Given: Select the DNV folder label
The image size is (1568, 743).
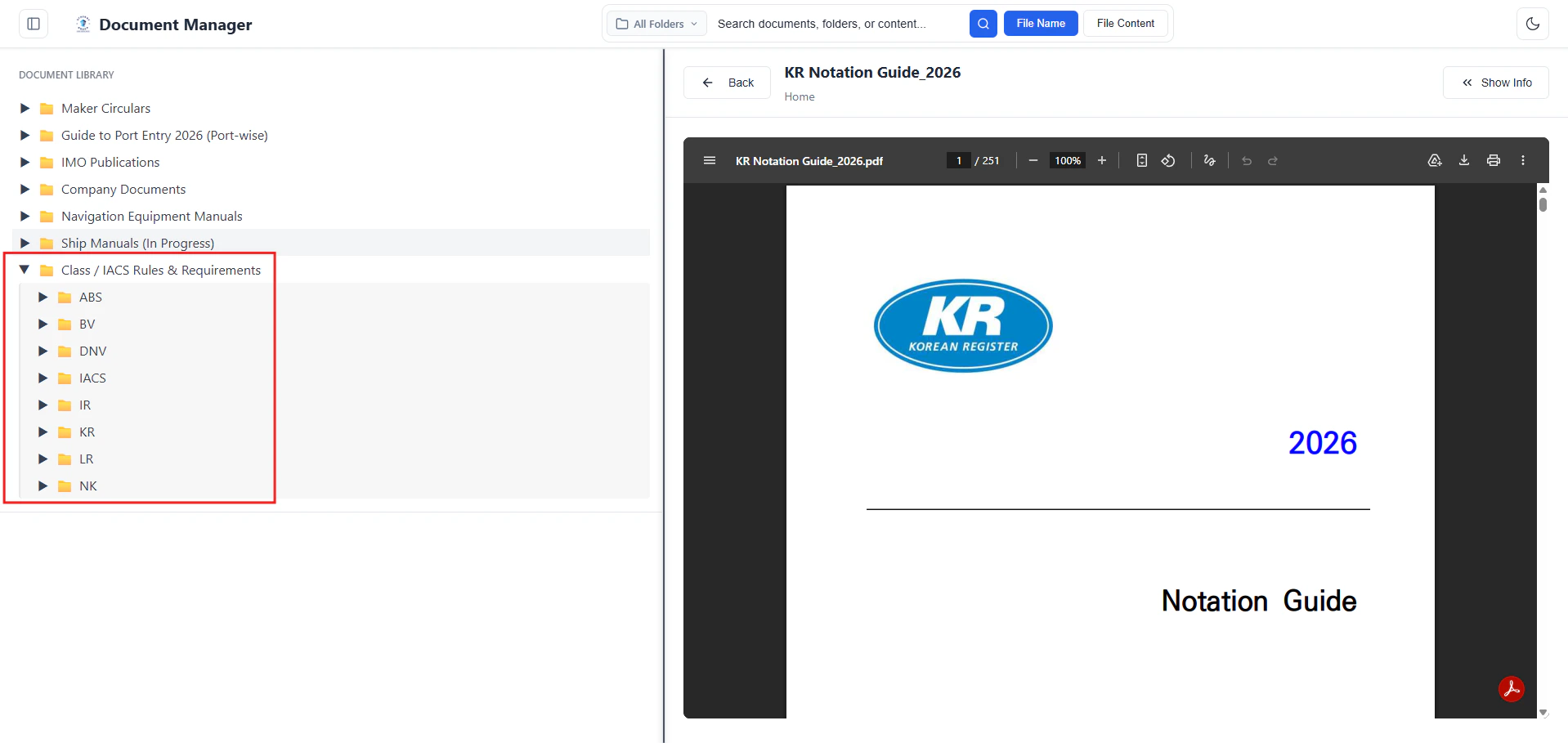Looking at the screenshot, I should pyautogui.click(x=93, y=351).
